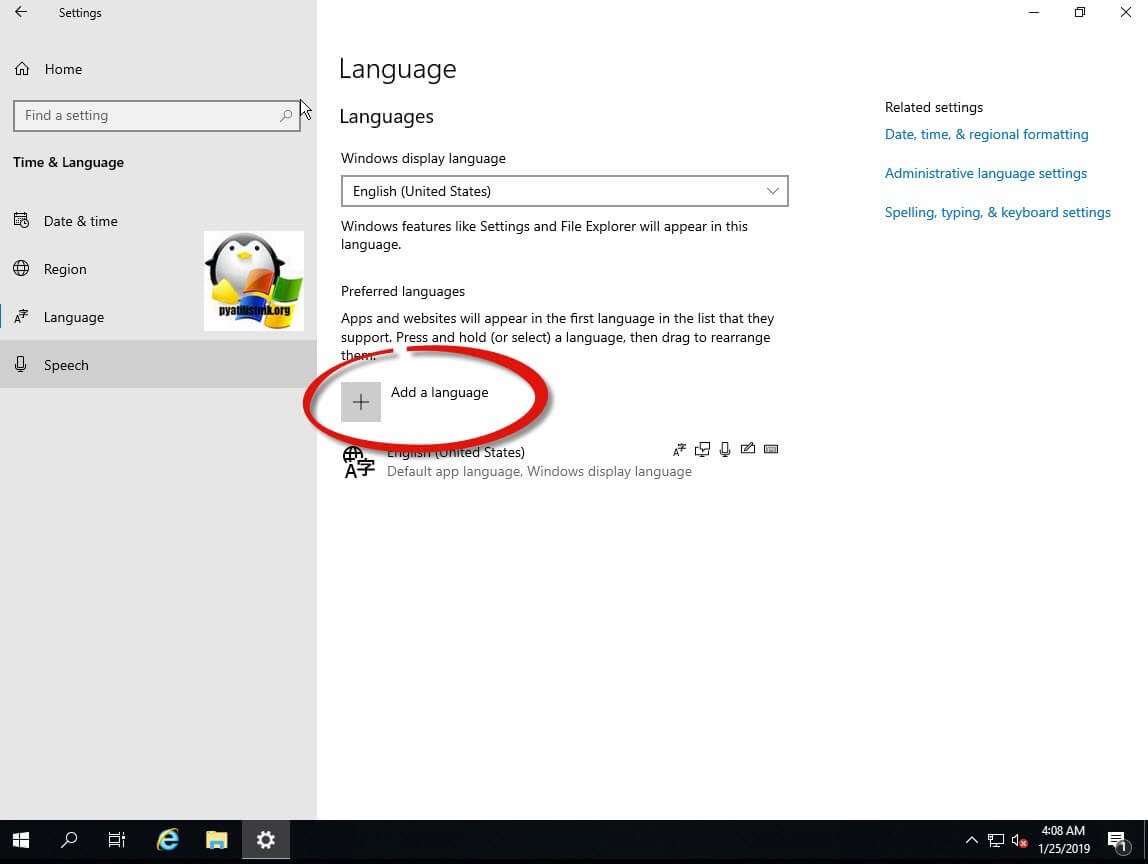1148x864 pixels.
Task: Click the Home icon in sidebar
Action: [x=21, y=69]
